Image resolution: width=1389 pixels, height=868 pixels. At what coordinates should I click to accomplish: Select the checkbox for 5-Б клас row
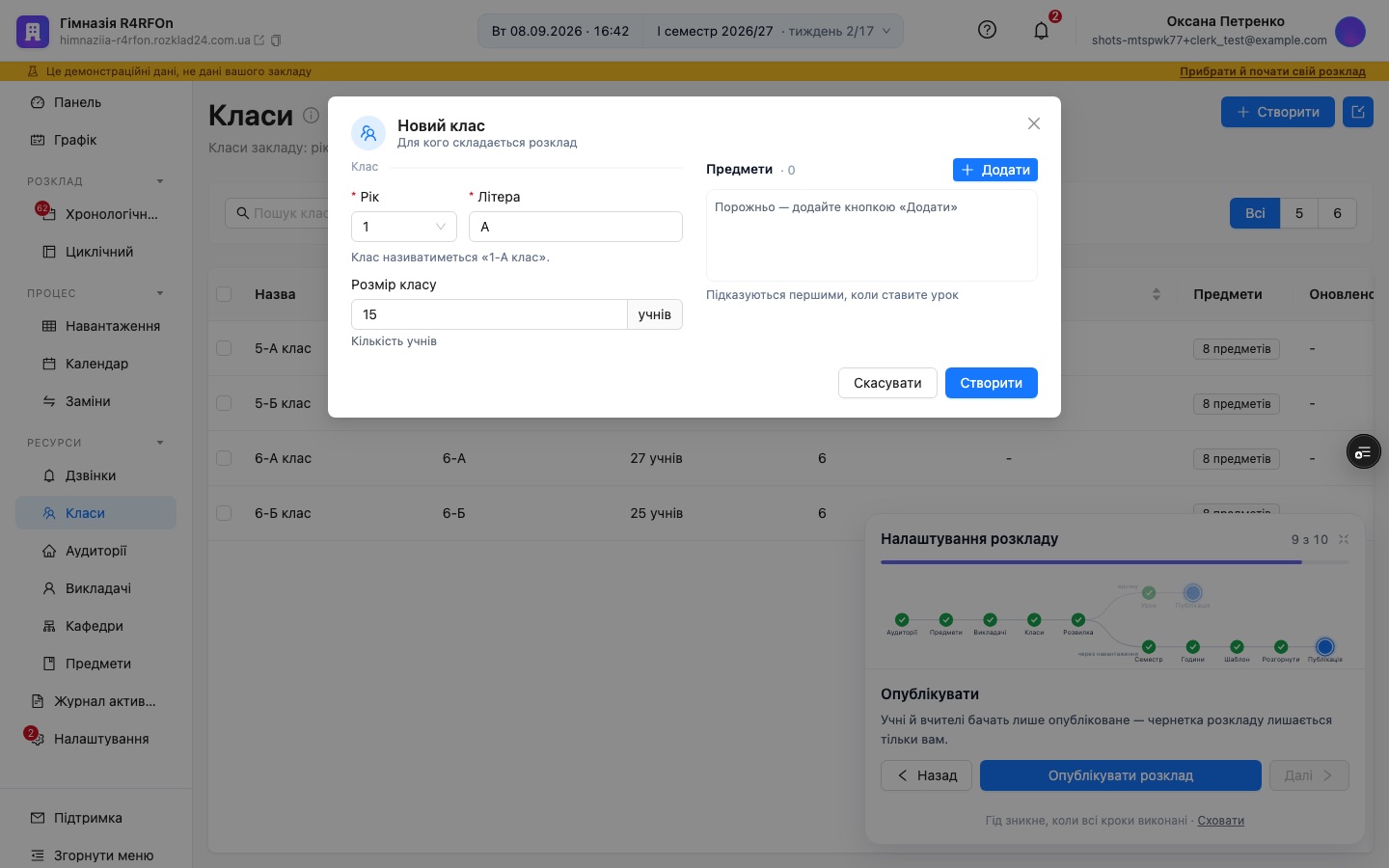tap(224, 403)
